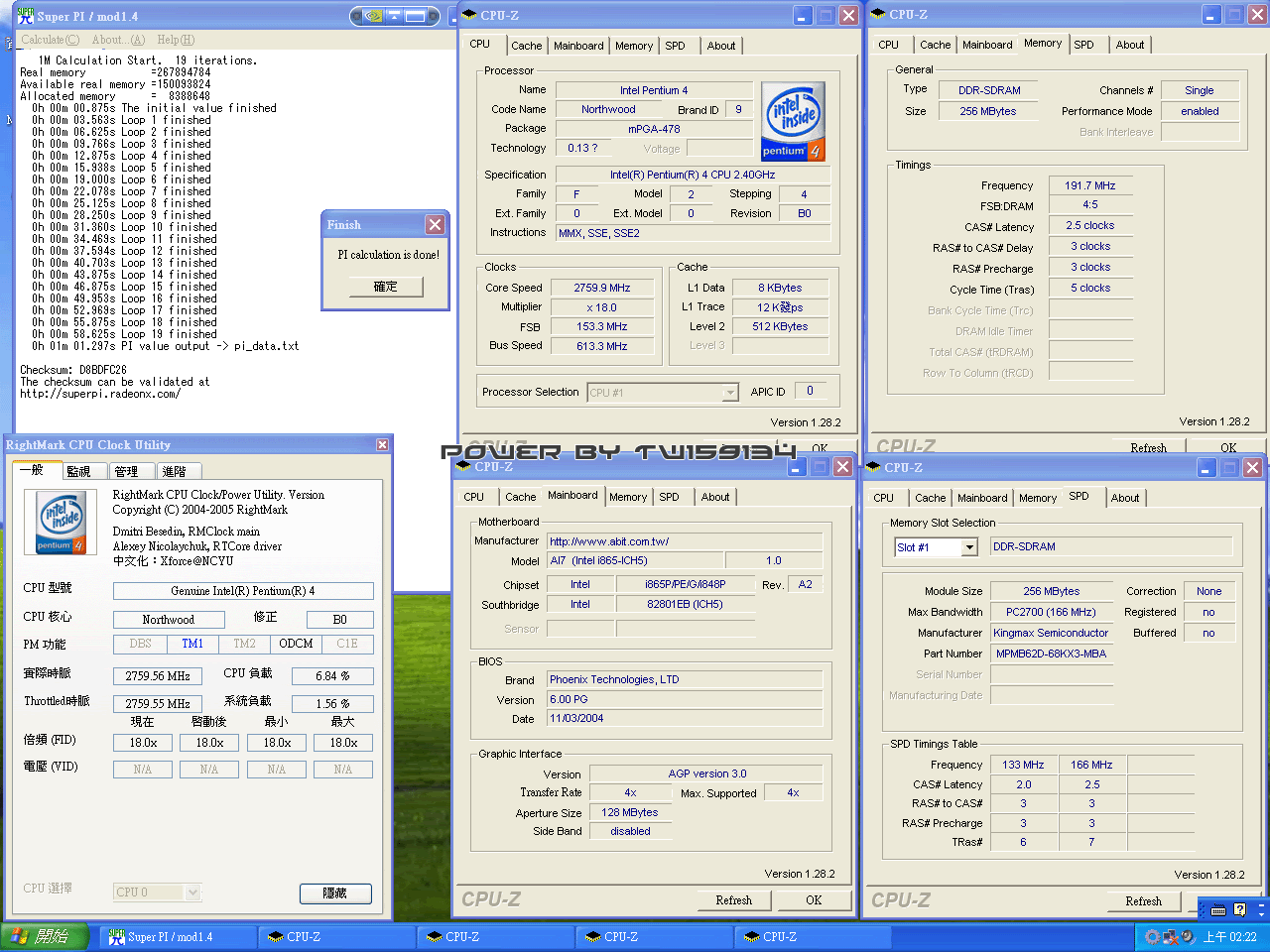
Task: Click the 實際時脈 value 2759.56 MHz
Action: [158, 676]
